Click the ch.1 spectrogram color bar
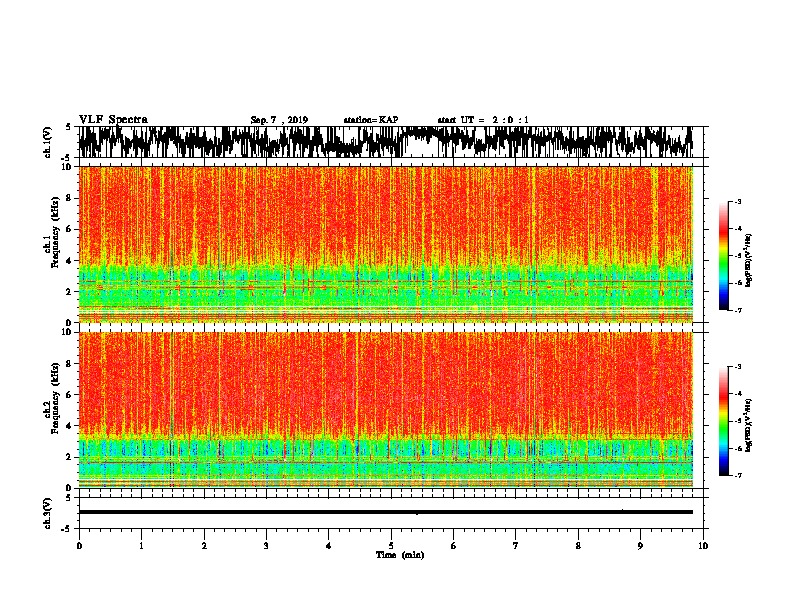Viewport: 792px width, 612px height. 724,256
